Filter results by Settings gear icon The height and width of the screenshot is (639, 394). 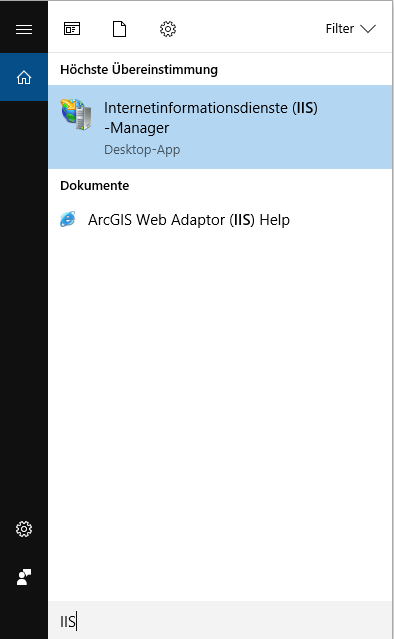point(168,29)
